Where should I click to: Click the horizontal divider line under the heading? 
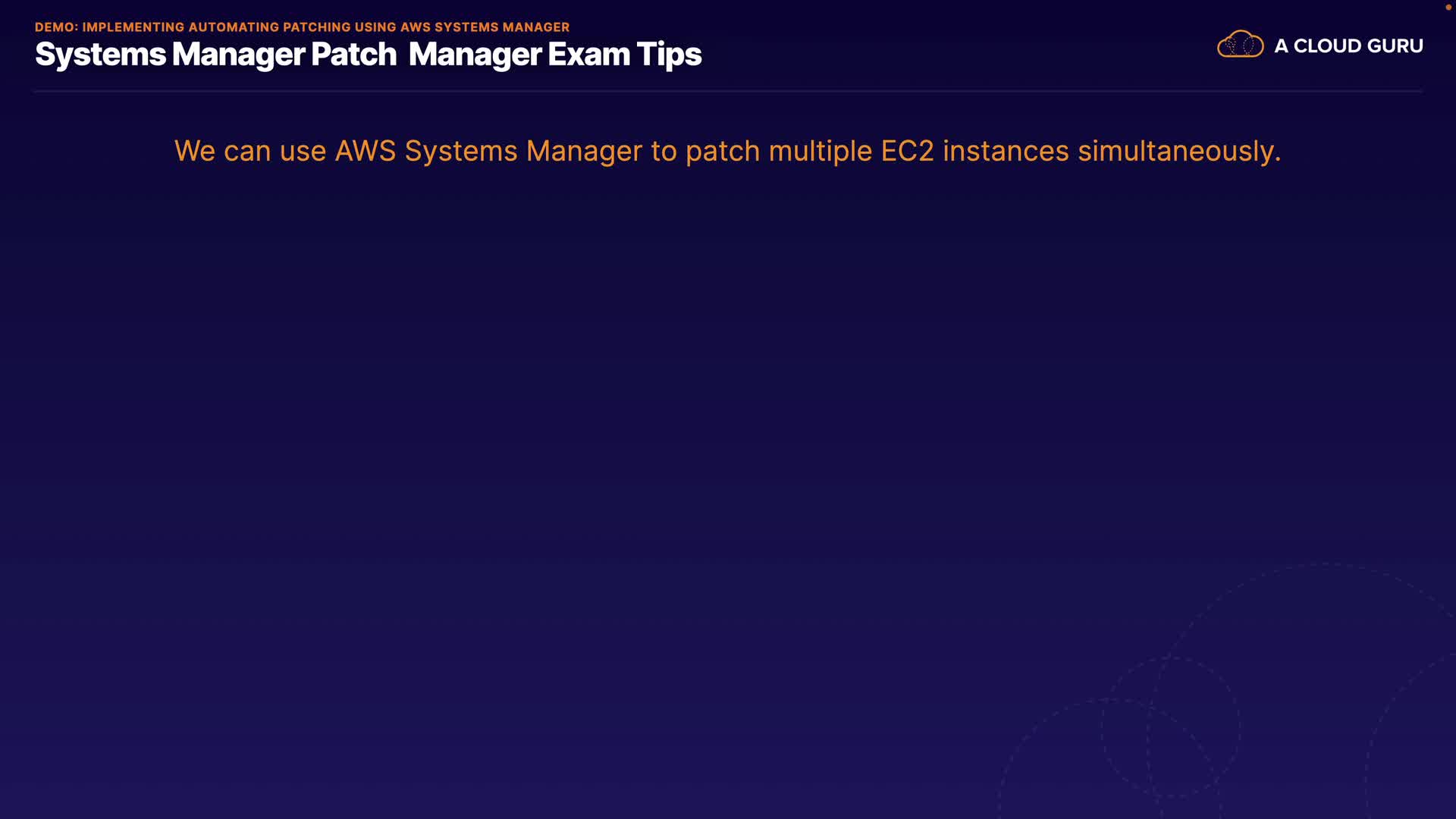tap(728, 91)
